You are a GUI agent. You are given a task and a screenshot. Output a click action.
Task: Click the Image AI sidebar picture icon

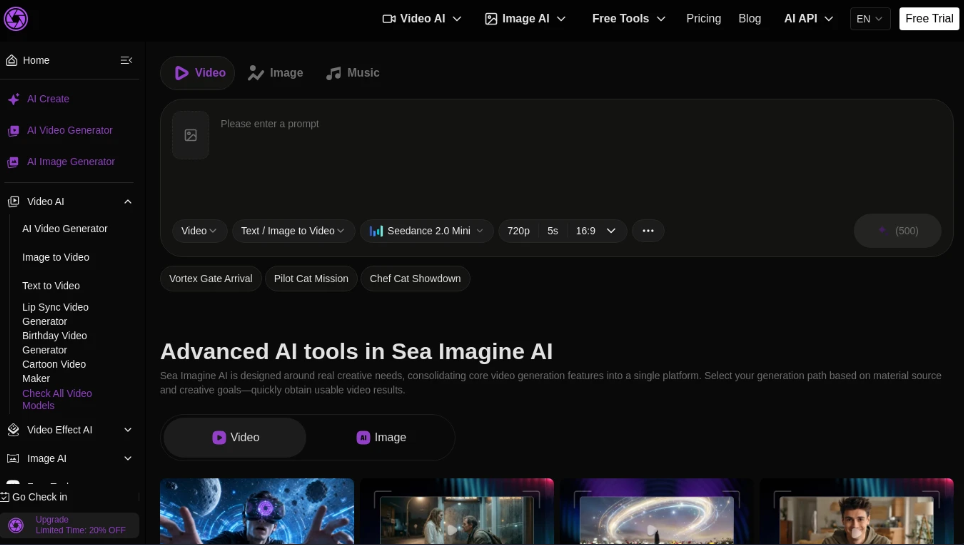pyautogui.click(x=13, y=458)
